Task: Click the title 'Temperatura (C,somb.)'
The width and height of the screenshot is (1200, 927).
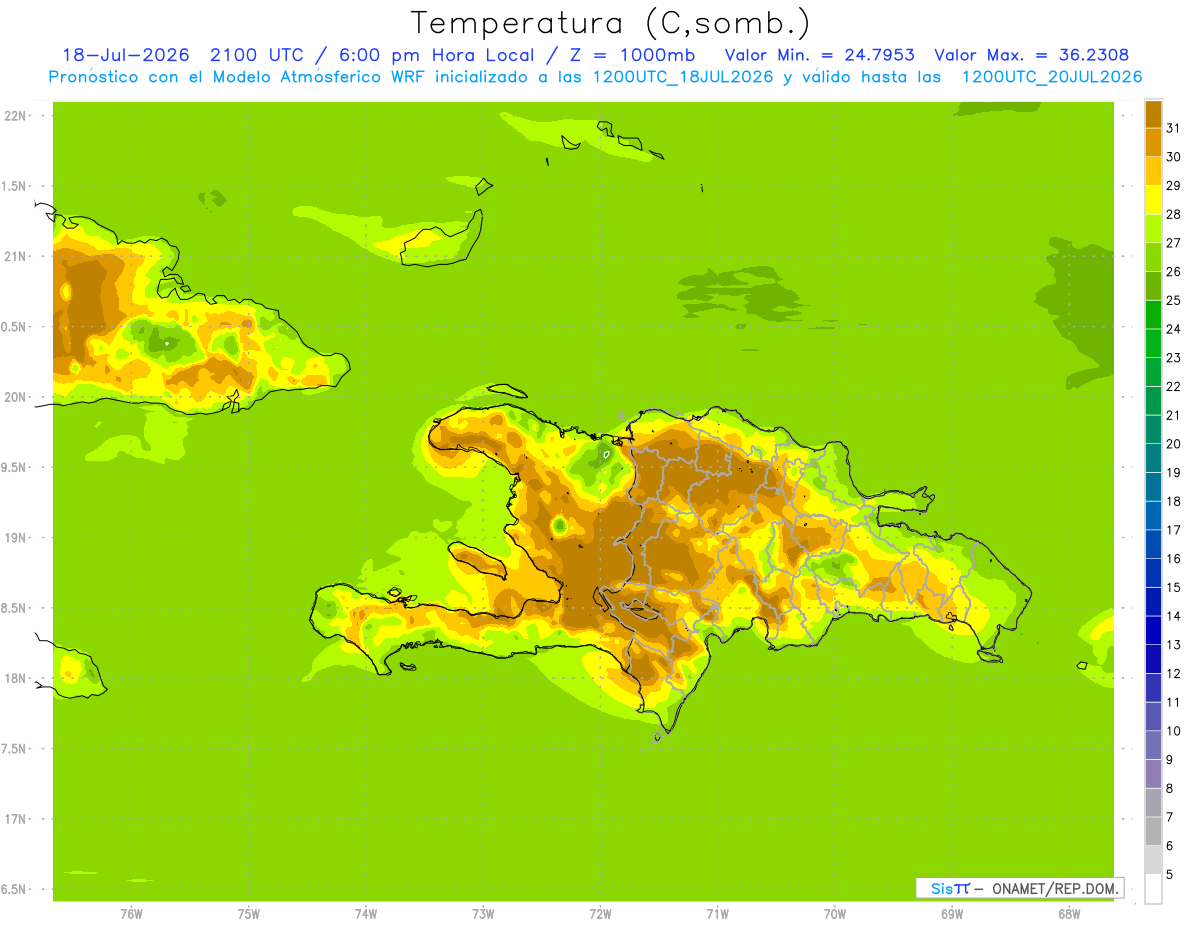Action: click(611, 24)
